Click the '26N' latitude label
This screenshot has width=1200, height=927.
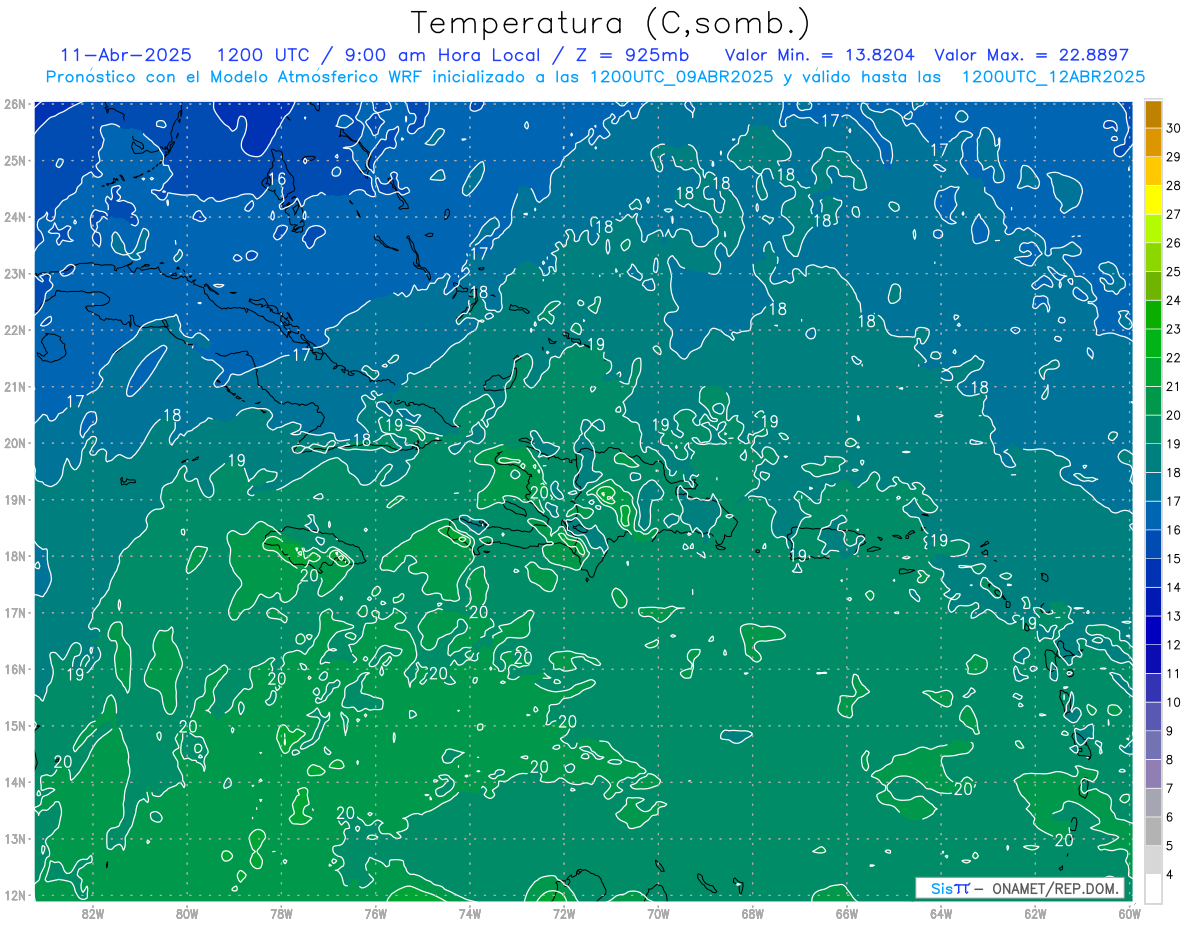click(15, 104)
